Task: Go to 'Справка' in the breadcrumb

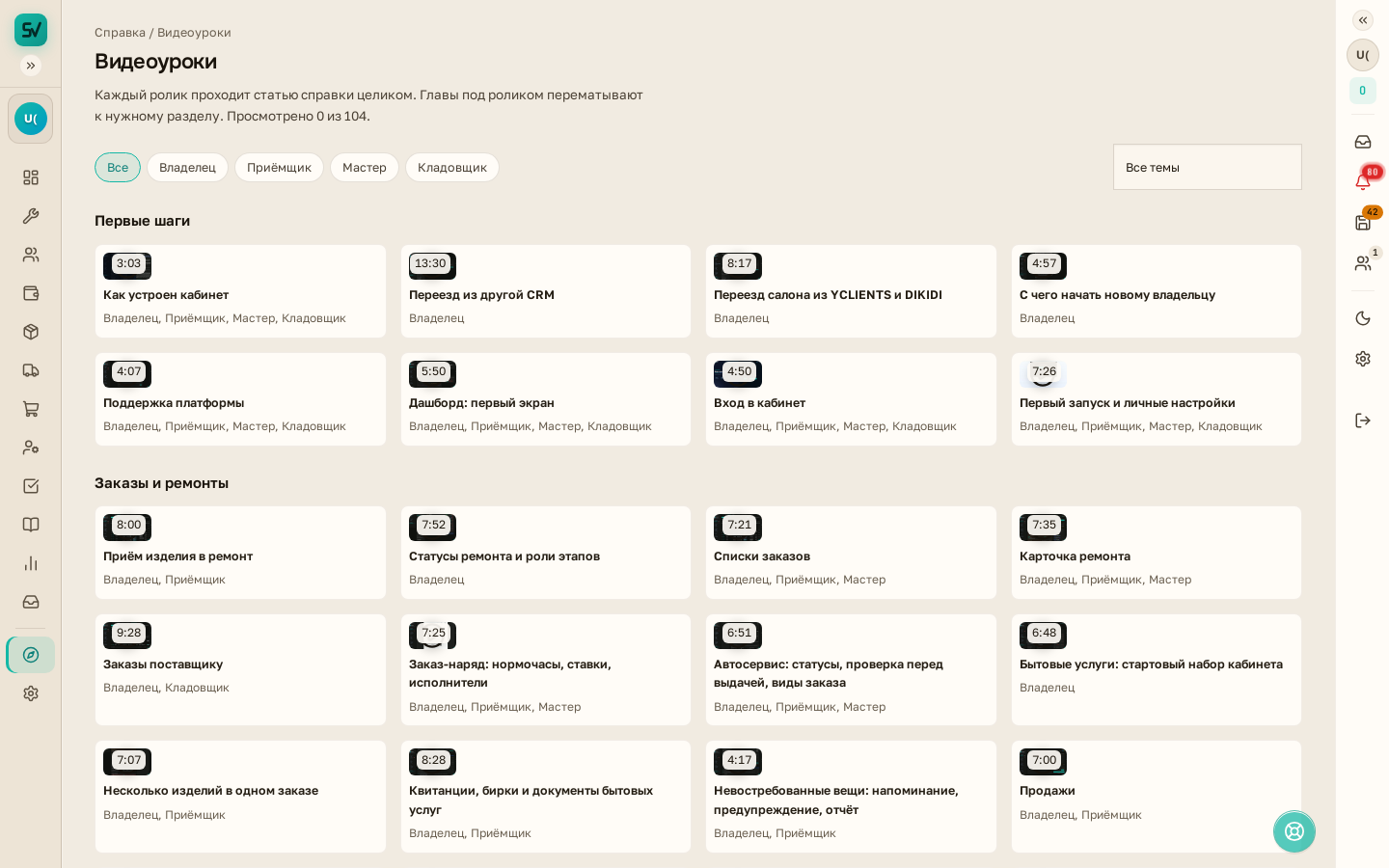Action: [120, 33]
